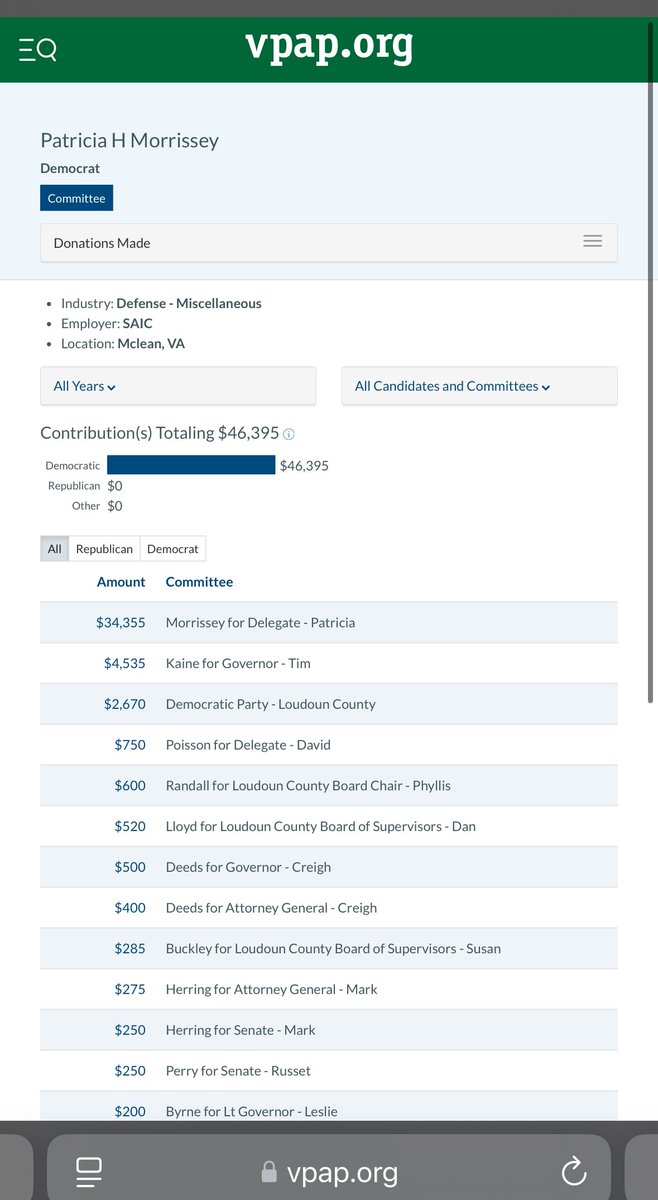Tap the vpap.org address bar field
Viewport: 658px width, 1200px height.
[340, 1172]
